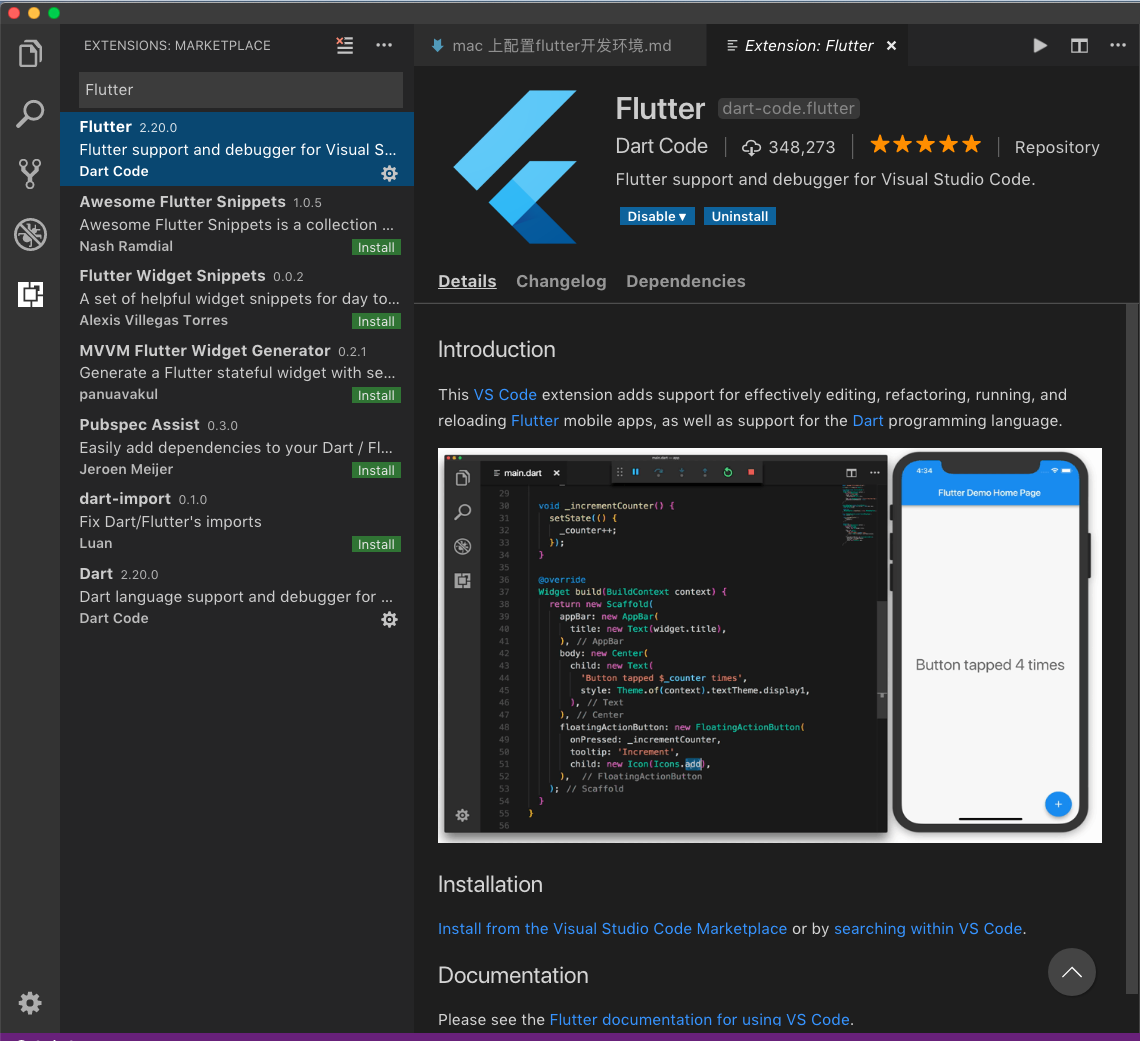Screen dimensions: 1140x1041
Task: Open the Explorer view in activity bar
Action: pyautogui.click(x=30, y=54)
